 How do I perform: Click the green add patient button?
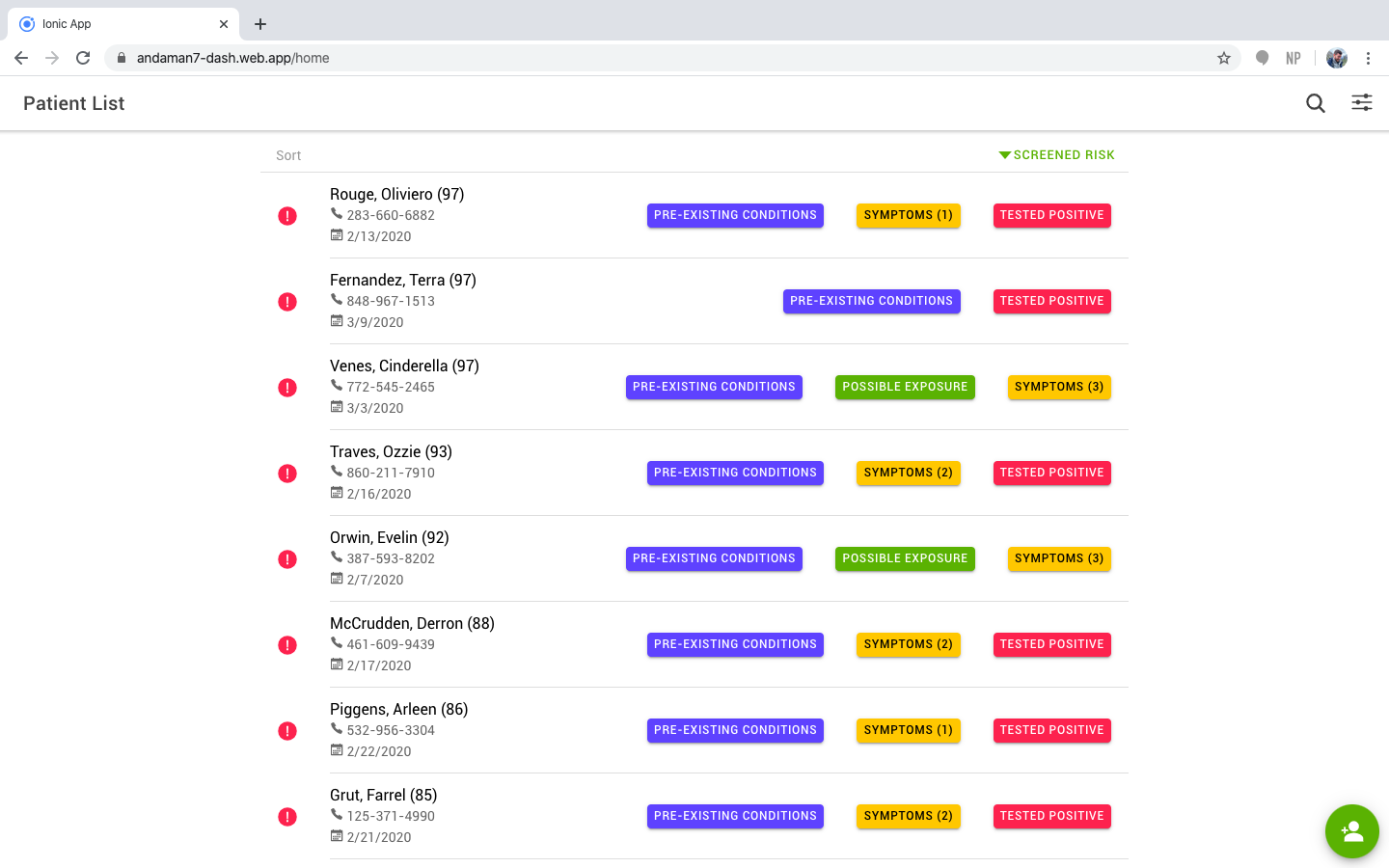click(1352, 831)
